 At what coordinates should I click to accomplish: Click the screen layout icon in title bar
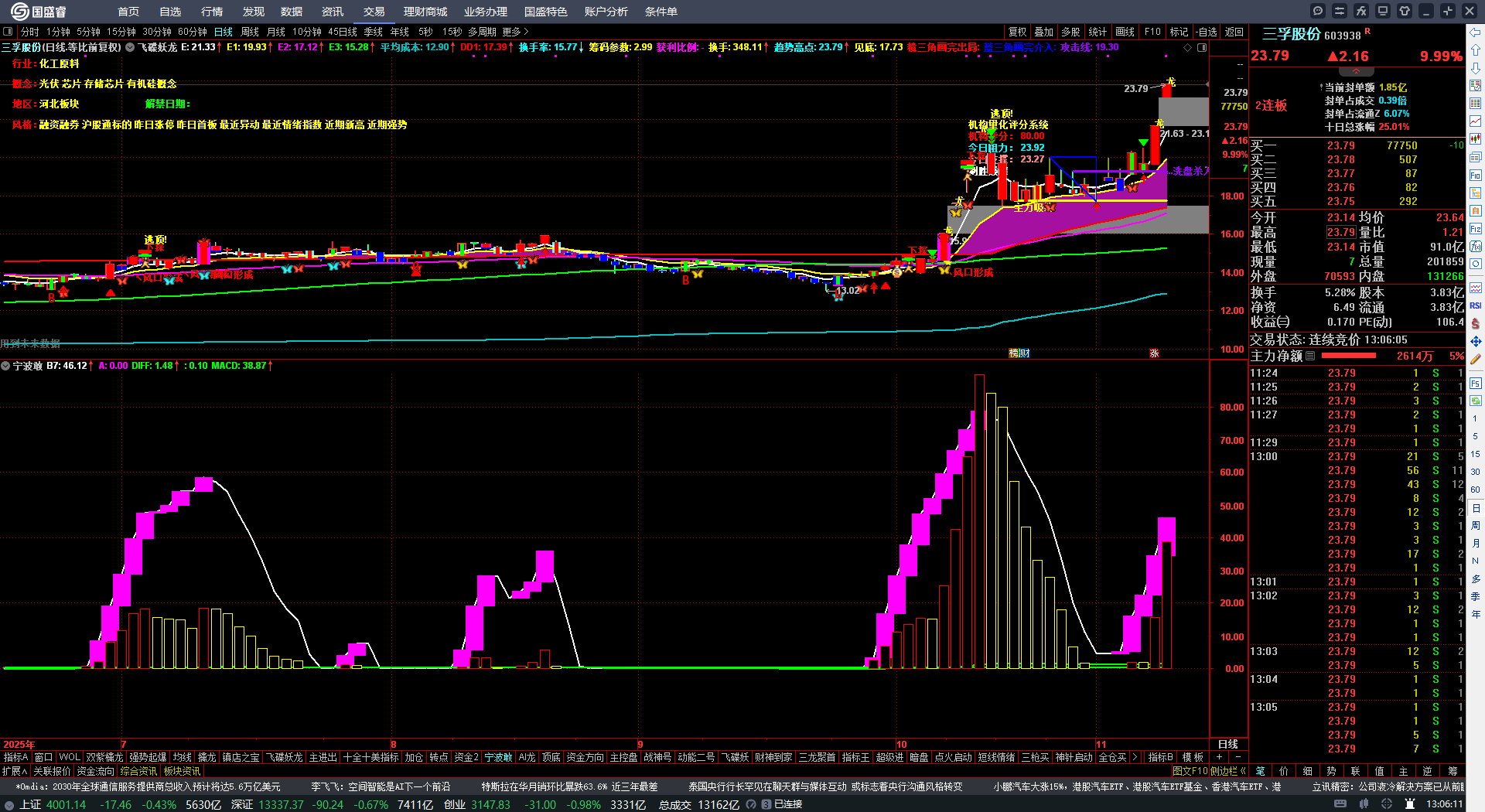1383,11
